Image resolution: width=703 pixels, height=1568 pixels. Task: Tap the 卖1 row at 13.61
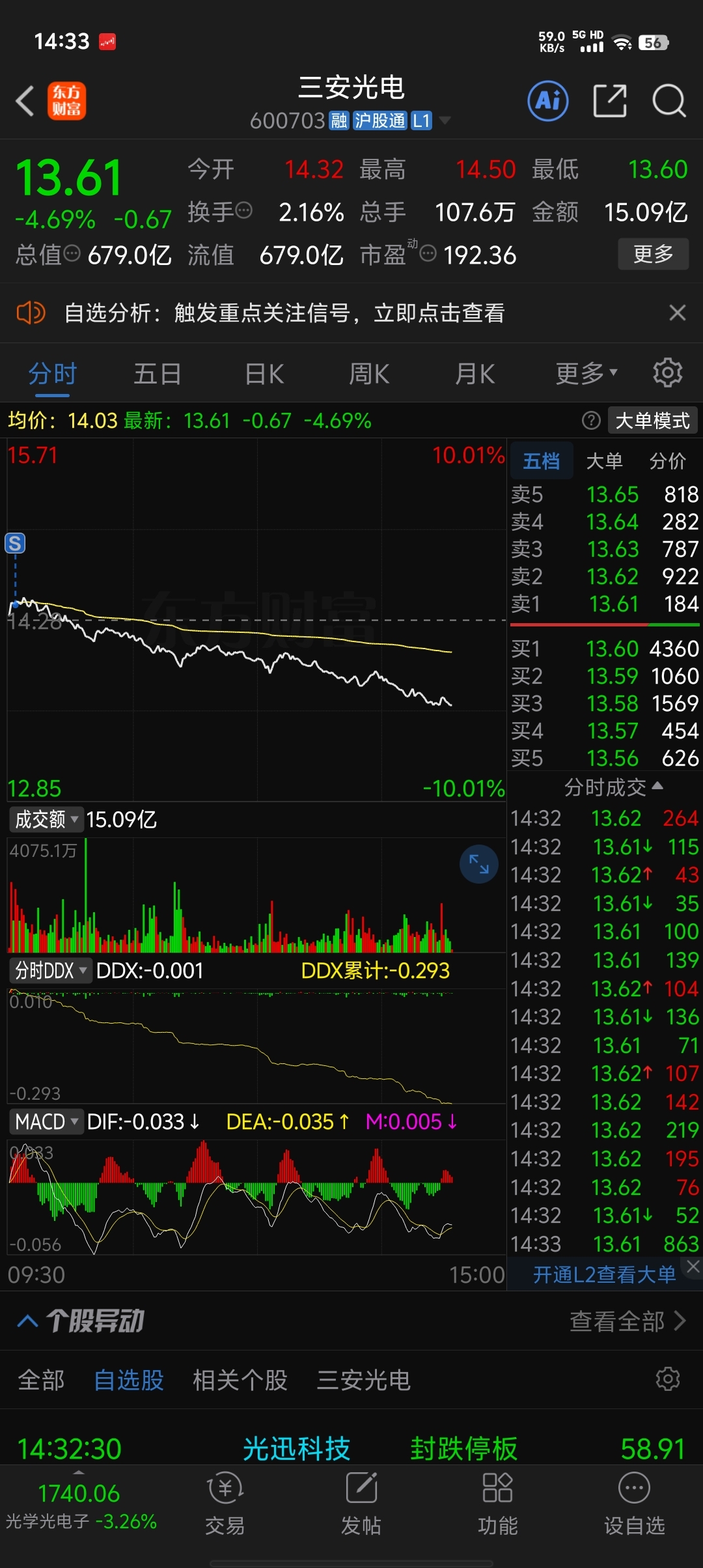pos(605,604)
